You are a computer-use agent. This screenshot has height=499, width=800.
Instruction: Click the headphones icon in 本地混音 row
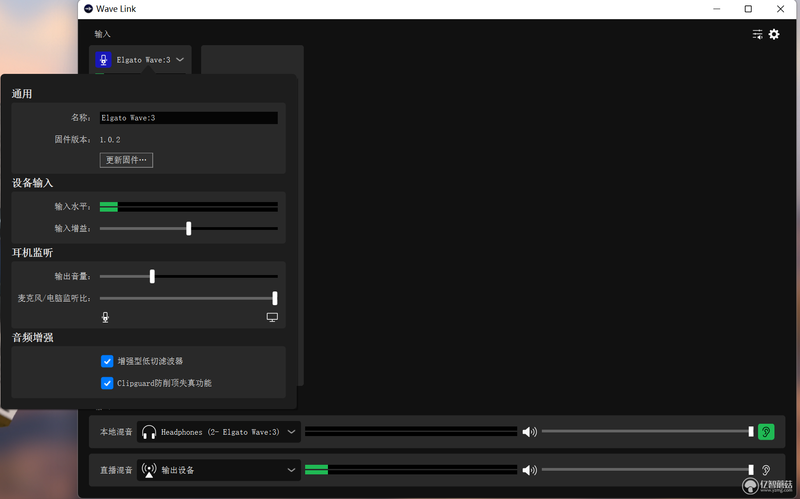pyautogui.click(x=149, y=432)
